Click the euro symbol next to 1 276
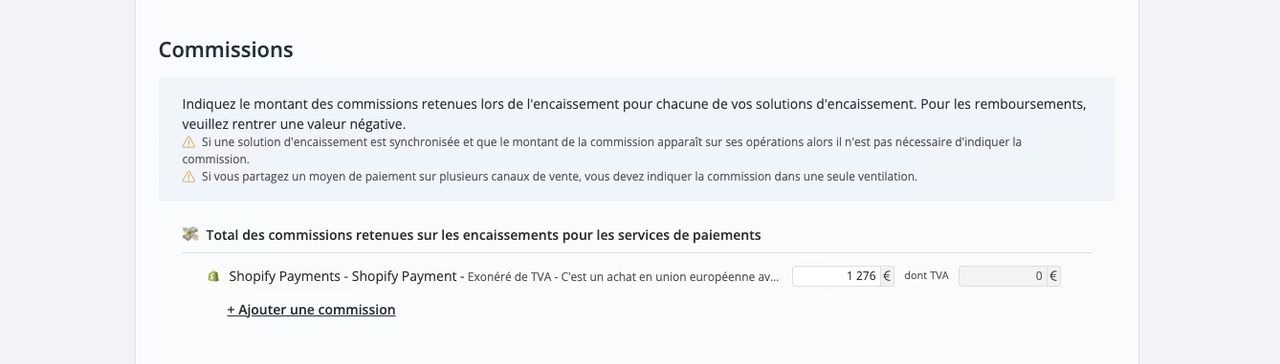1280x364 pixels. coord(887,276)
